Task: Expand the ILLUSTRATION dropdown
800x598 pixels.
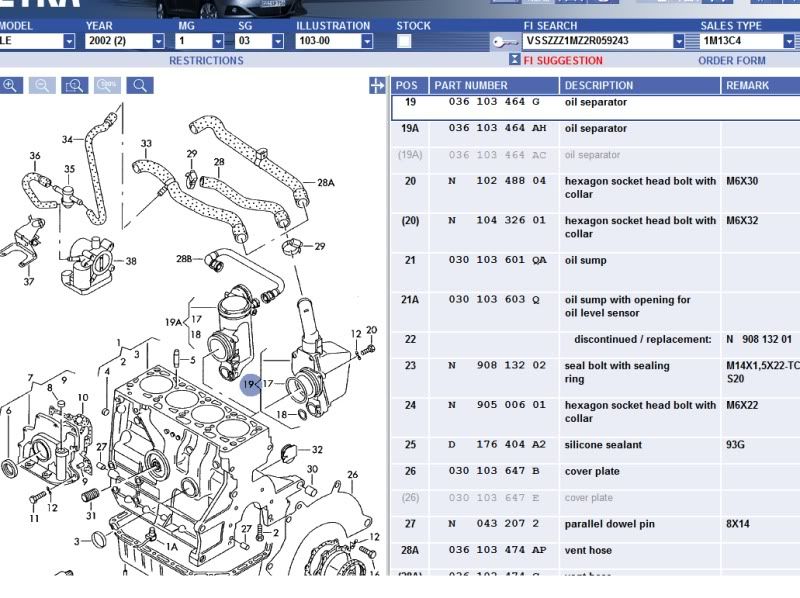Action: [x=367, y=42]
